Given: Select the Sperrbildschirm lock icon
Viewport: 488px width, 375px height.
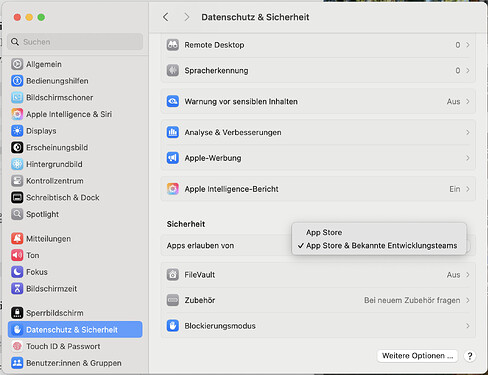Looking at the screenshot, I should pos(17,313).
